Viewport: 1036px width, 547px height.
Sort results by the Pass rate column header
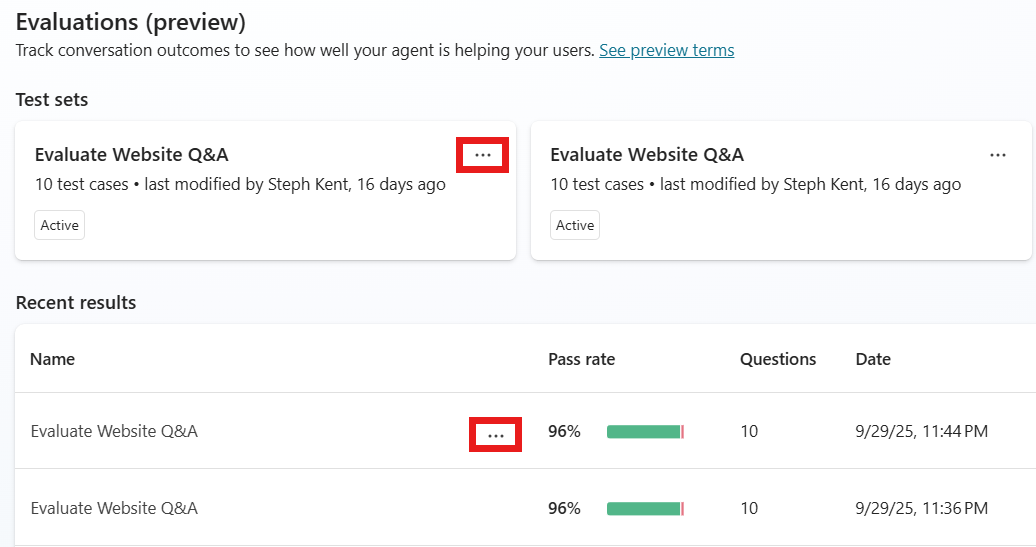click(581, 359)
